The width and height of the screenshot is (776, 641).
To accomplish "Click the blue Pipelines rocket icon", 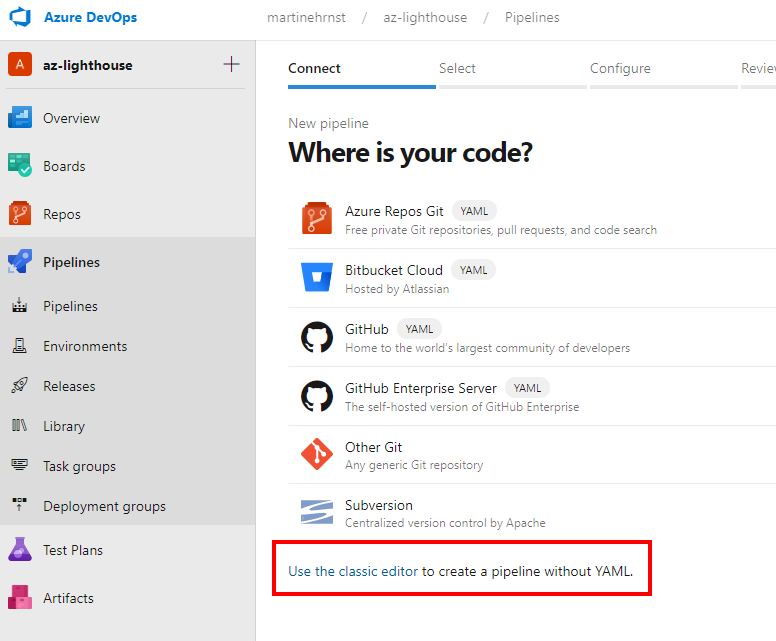I will click(x=20, y=261).
